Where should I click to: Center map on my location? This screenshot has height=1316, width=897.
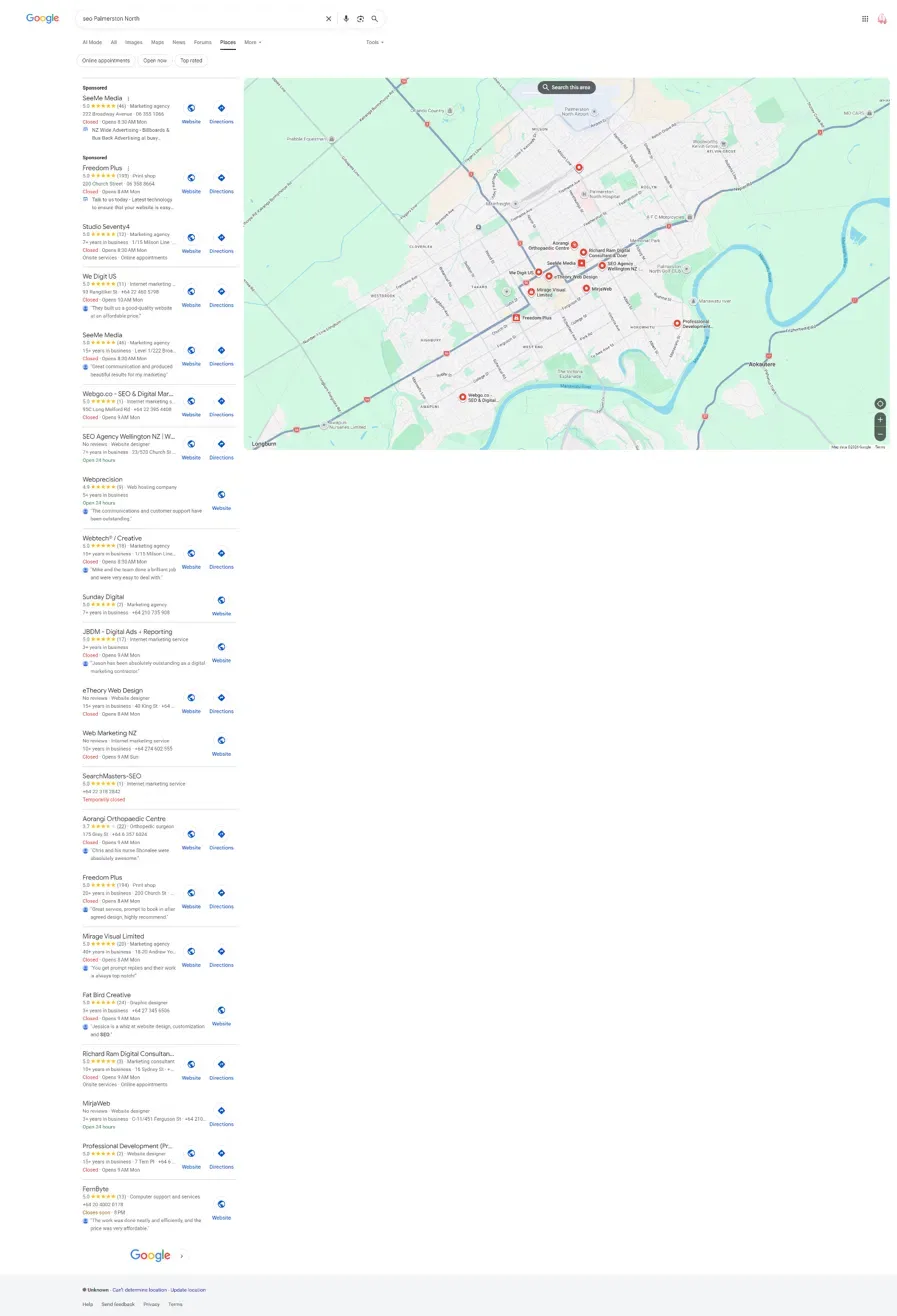point(880,404)
